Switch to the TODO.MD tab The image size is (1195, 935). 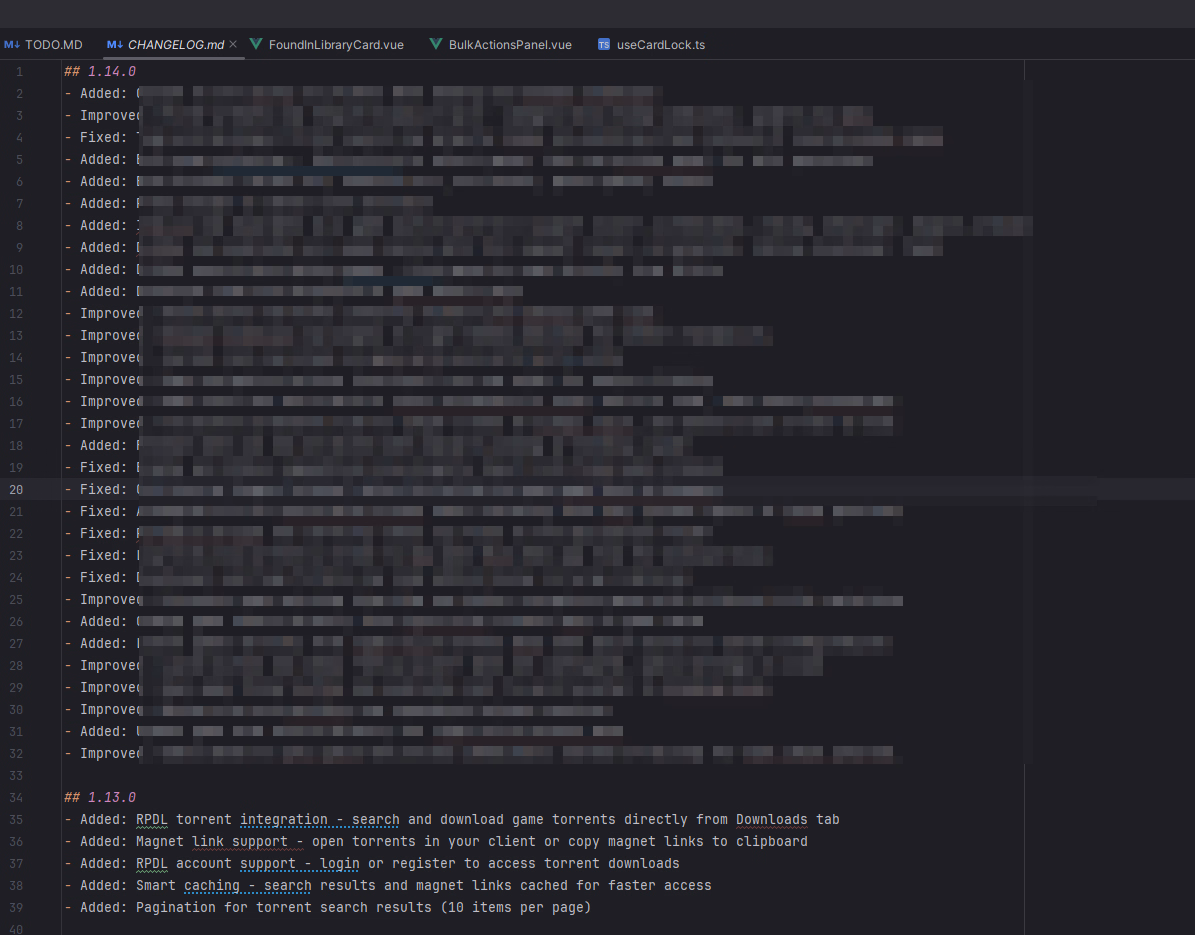click(43, 45)
